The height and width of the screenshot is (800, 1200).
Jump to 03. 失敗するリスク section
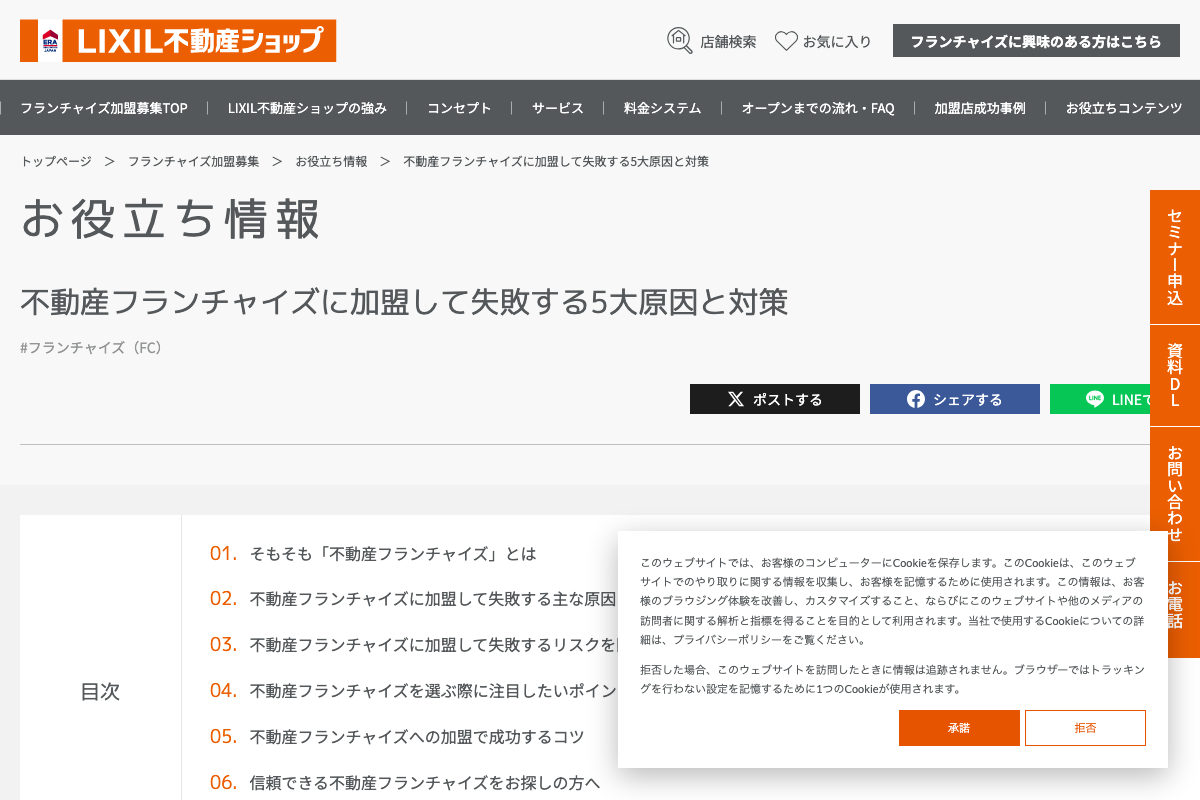pos(413,645)
